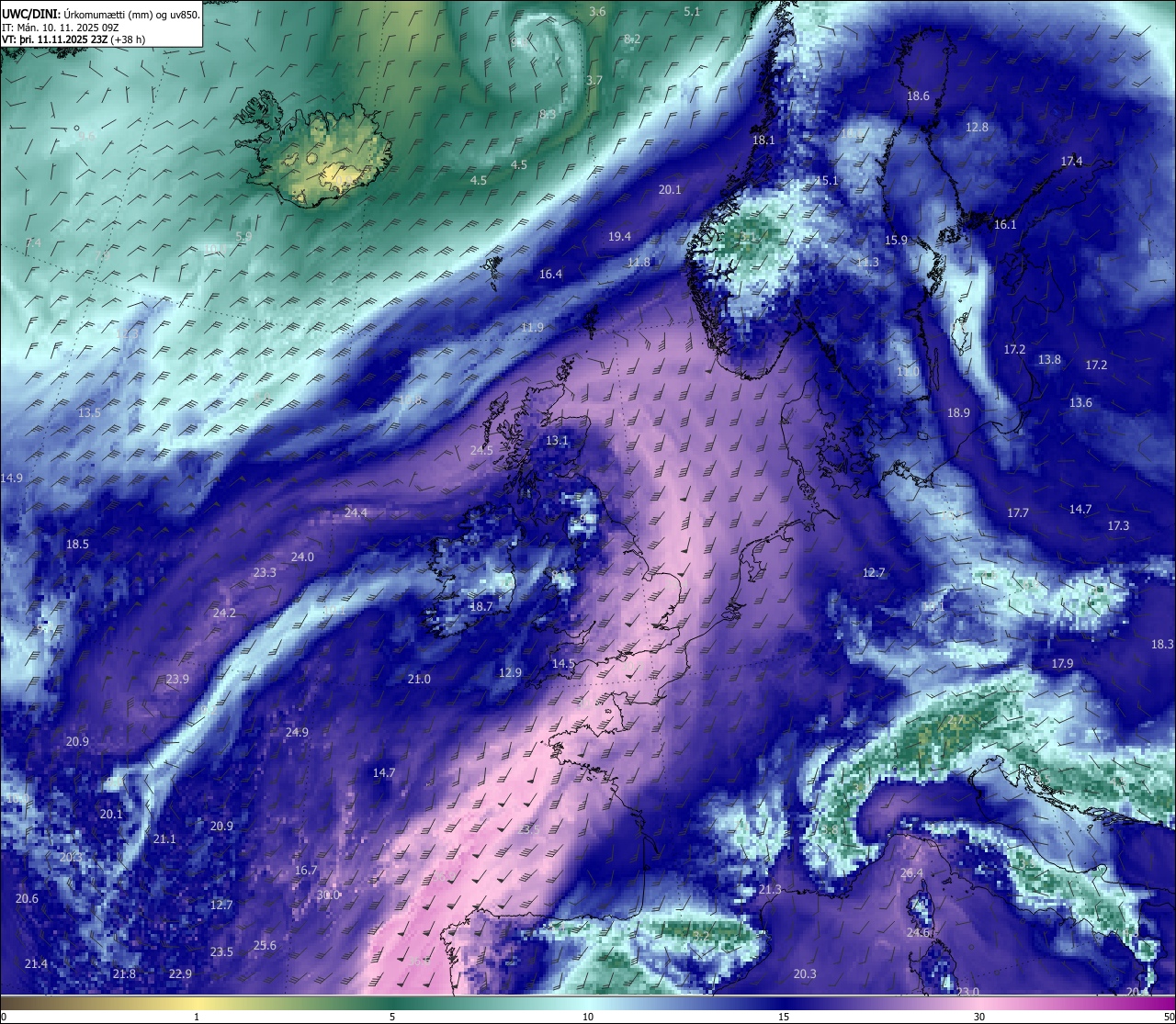
Task: Click the 18.9 value label
Action: [958, 412]
